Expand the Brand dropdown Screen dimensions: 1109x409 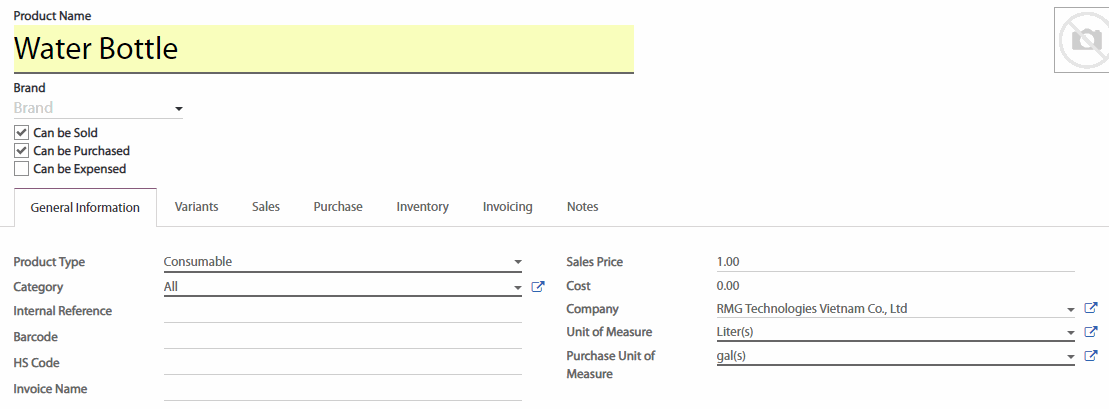(178, 108)
